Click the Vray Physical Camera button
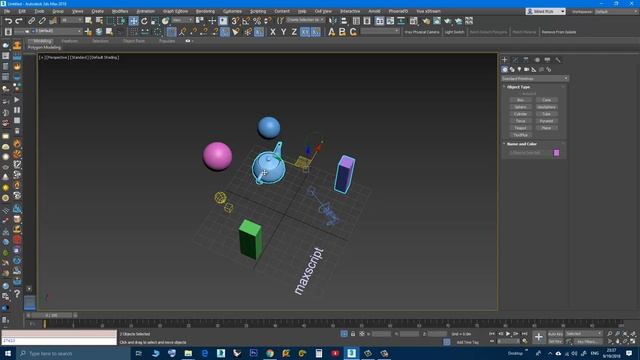The height and width of the screenshot is (360, 640). coord(422,32)
